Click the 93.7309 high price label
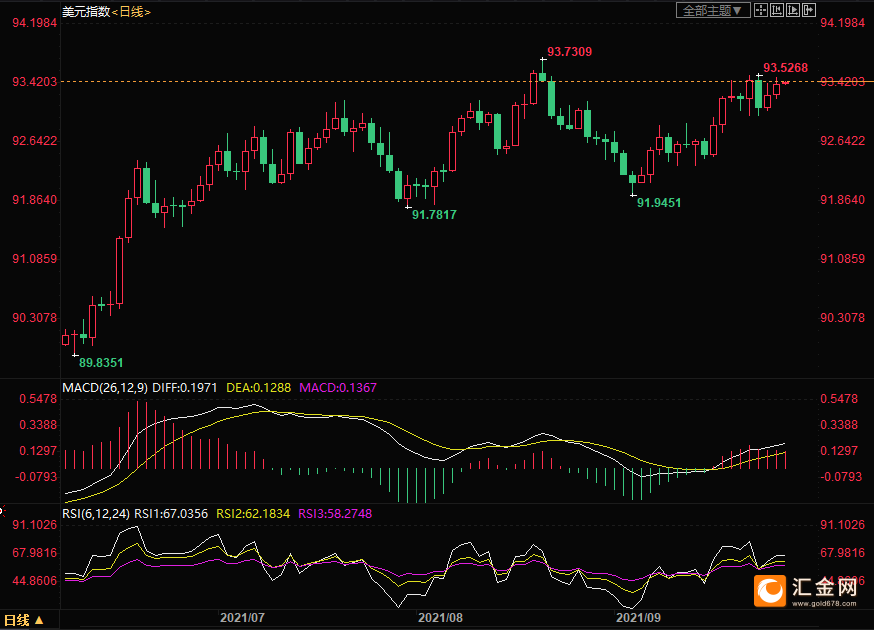Image resolution: width=874 pixels, height=630 pixels. click(569, 52)
